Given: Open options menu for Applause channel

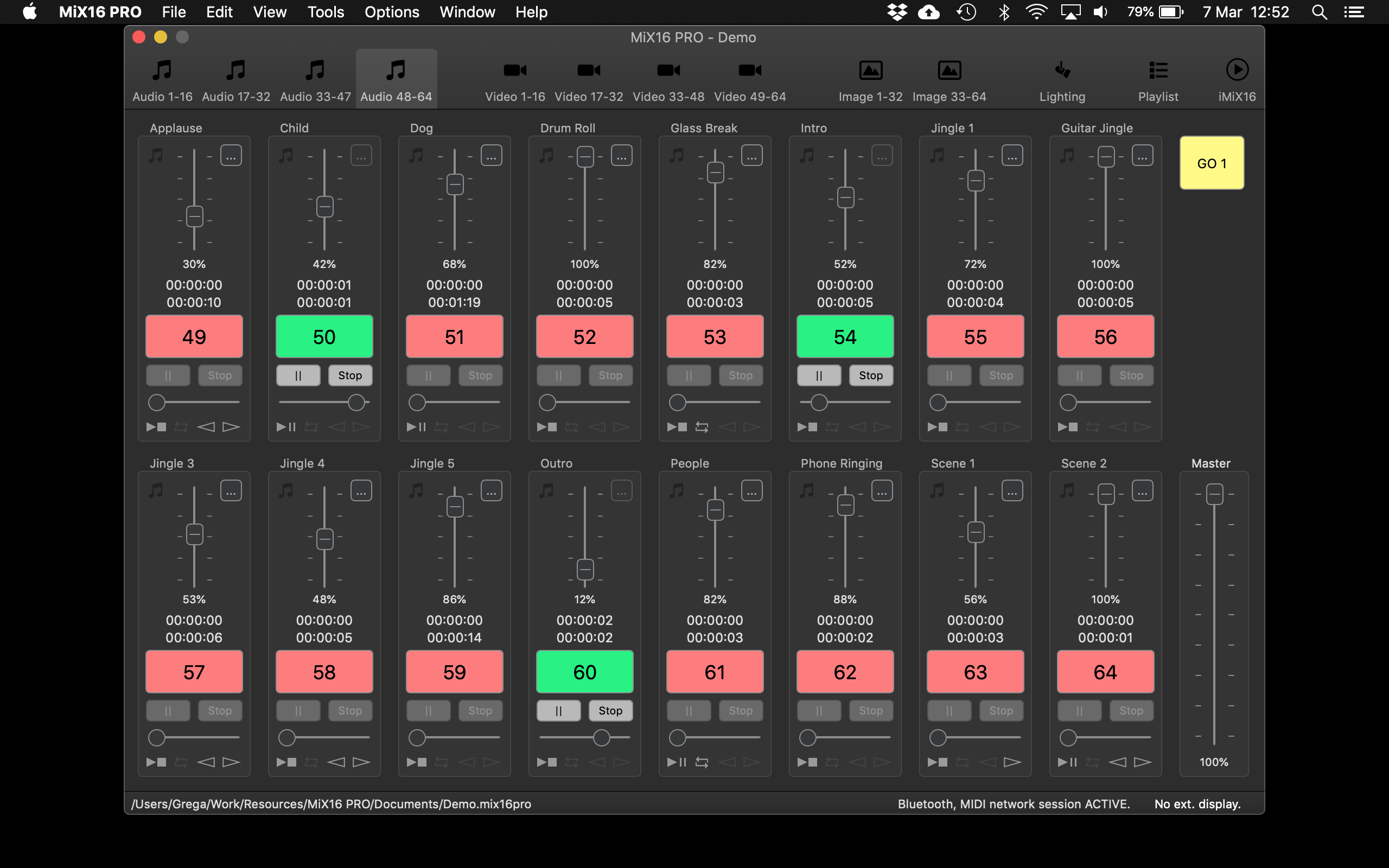Looking at the screenshot, I should (x=231, y=156).
